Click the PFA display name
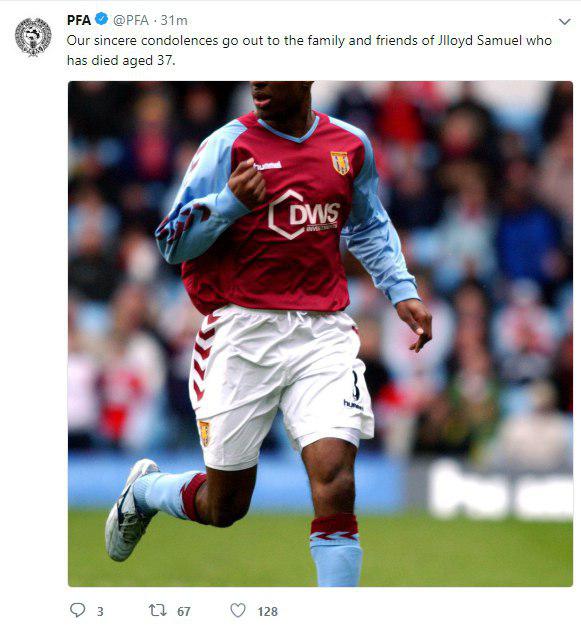This screenshot has height=628, width=581. pos(79,20)
